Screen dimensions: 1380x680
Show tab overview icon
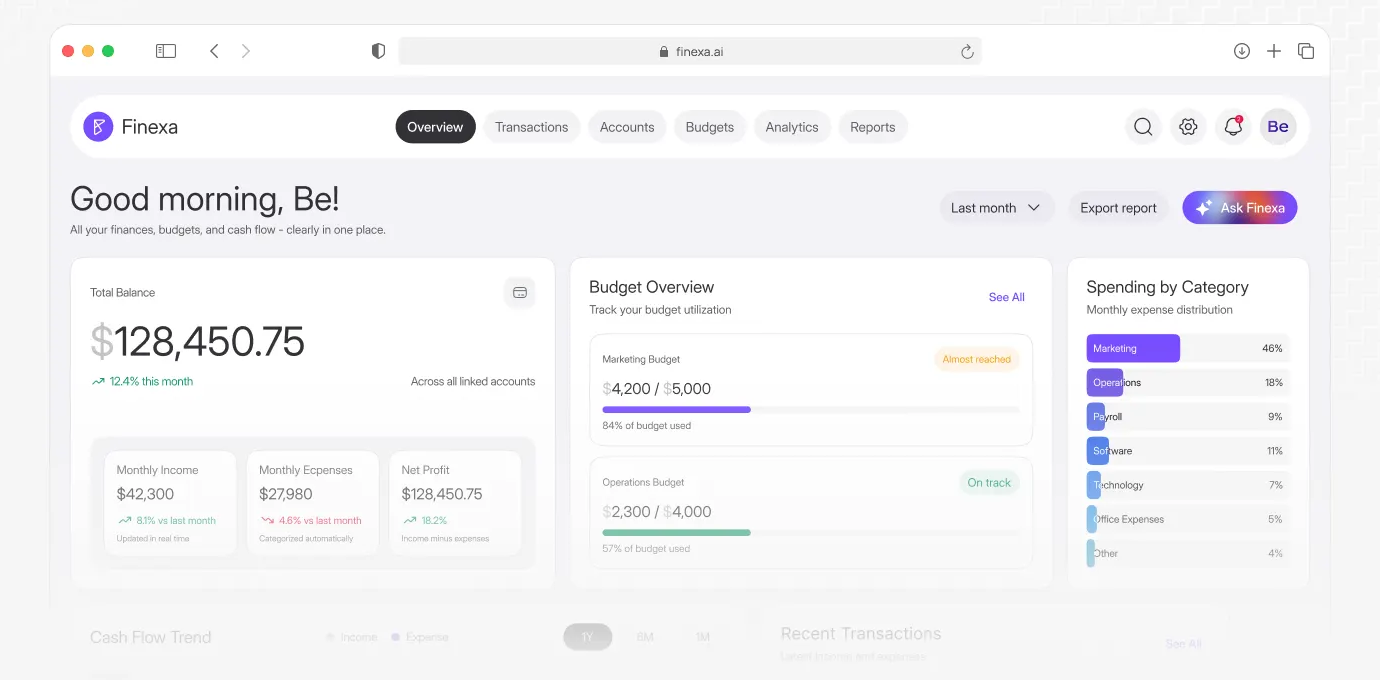tap(1306, 51)
